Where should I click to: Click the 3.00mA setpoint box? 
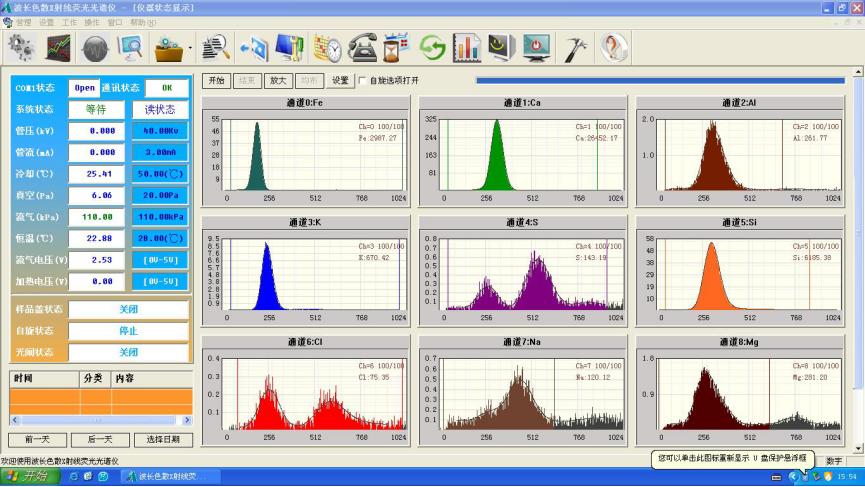tap(160, 153)
